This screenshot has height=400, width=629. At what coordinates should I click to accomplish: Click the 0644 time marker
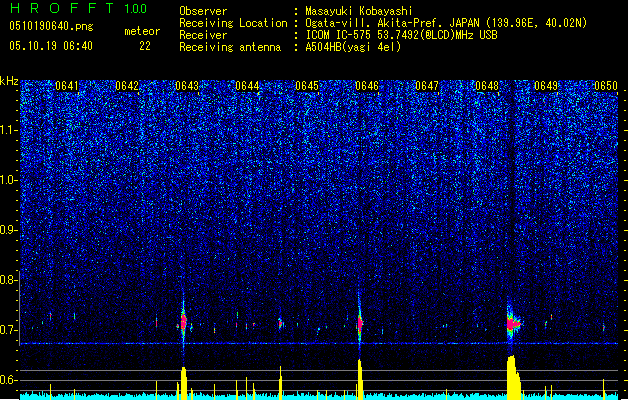(247, 86)
